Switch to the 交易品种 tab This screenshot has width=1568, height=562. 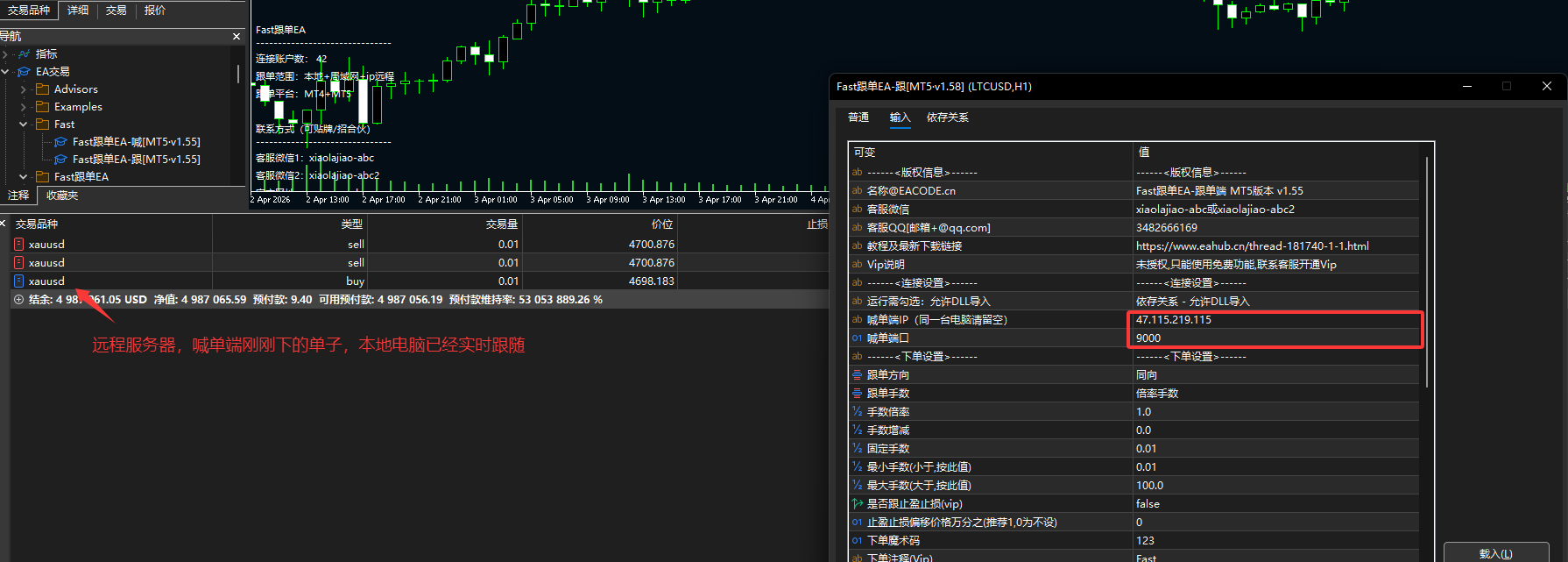(29, 11)
